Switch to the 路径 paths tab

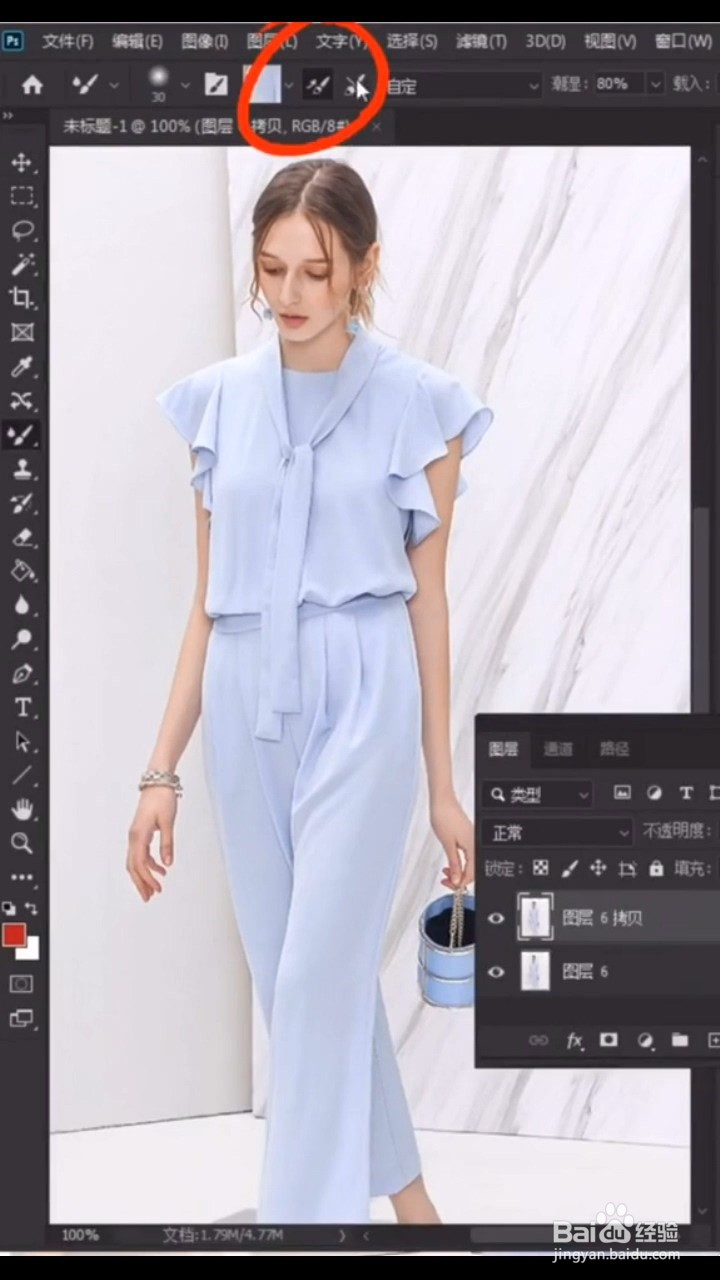click(613, 749)
